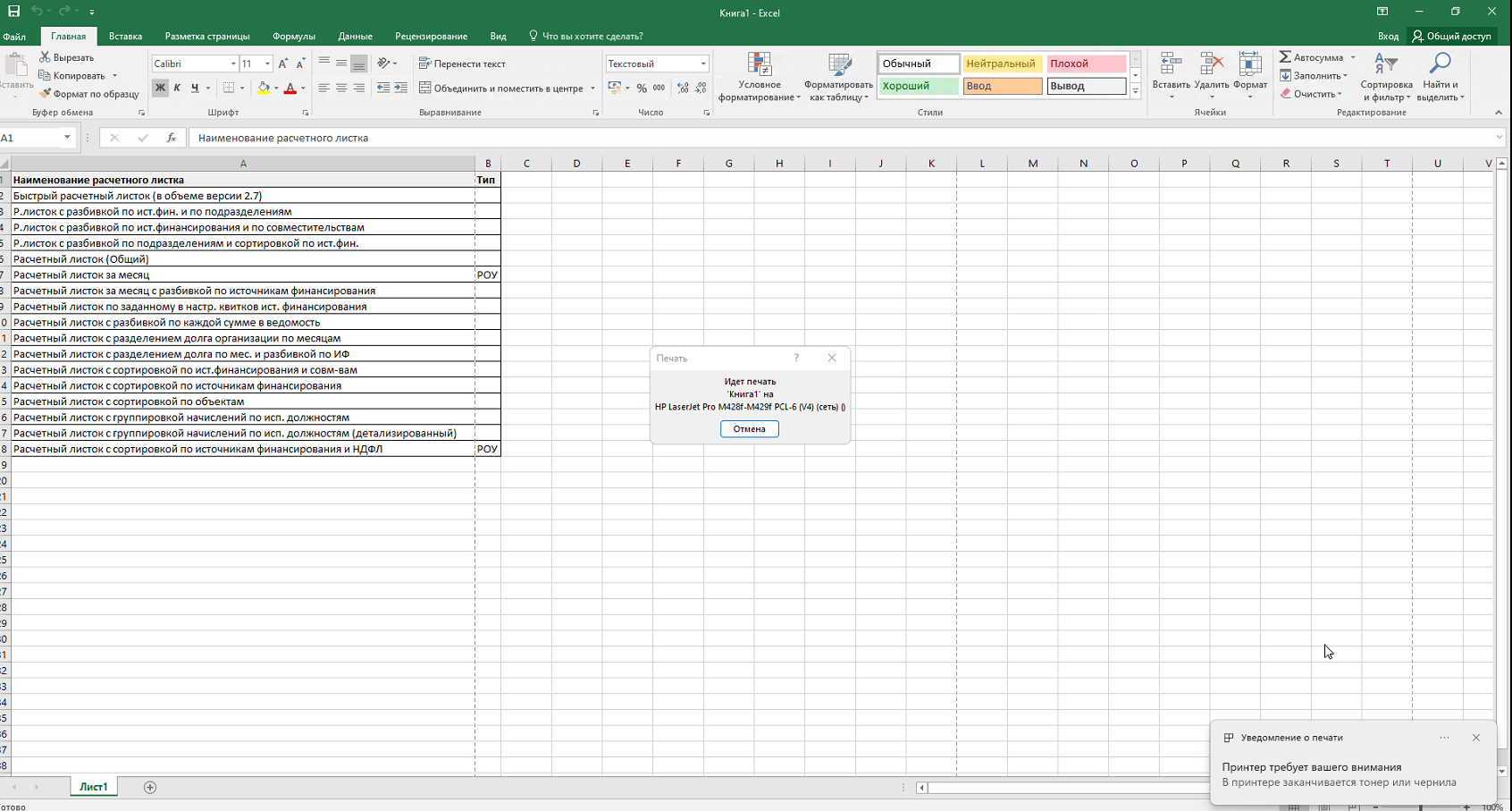
Task: Toggle italic formatting (К)
Action: point(177,88)
